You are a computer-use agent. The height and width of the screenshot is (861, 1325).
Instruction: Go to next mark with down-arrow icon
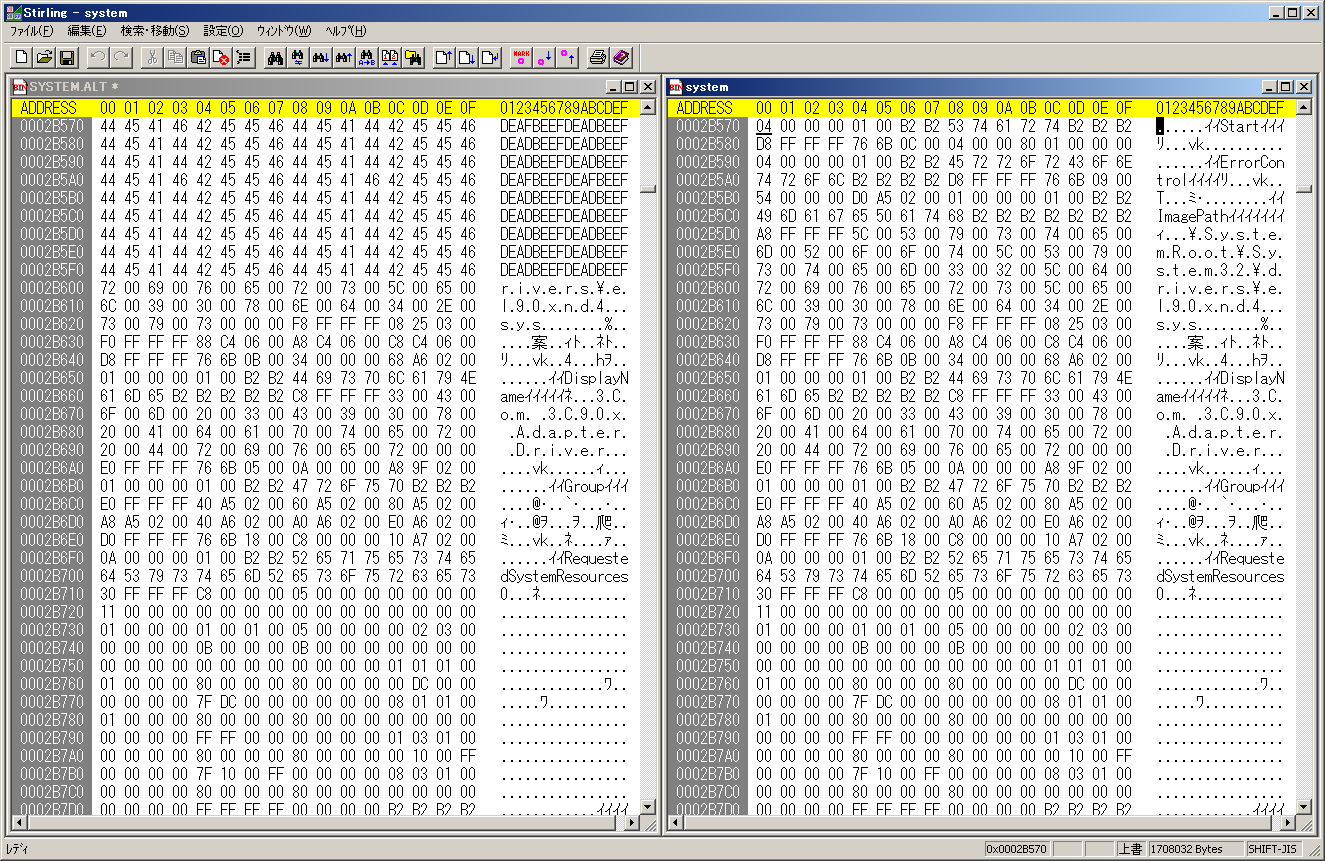point(544,57)
